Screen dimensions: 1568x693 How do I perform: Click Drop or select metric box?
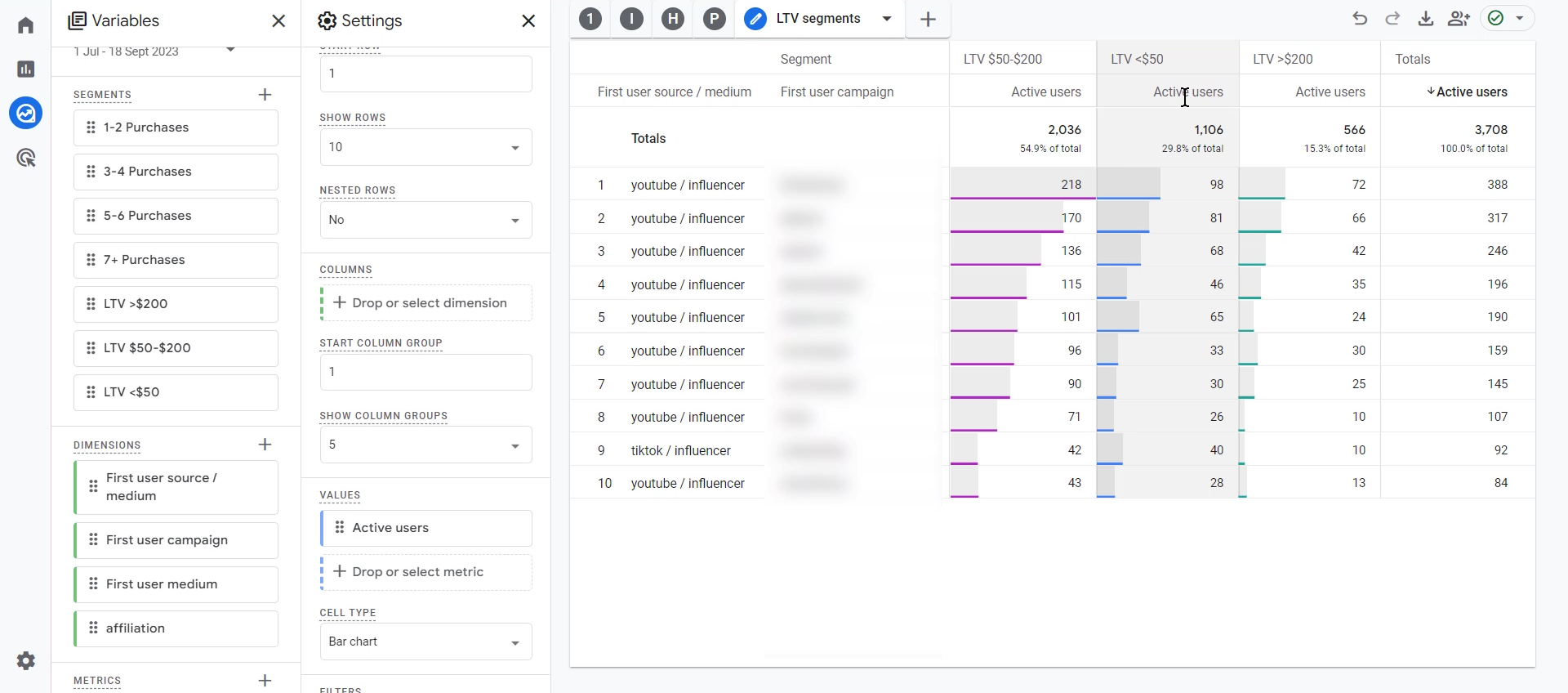[425, 572]
